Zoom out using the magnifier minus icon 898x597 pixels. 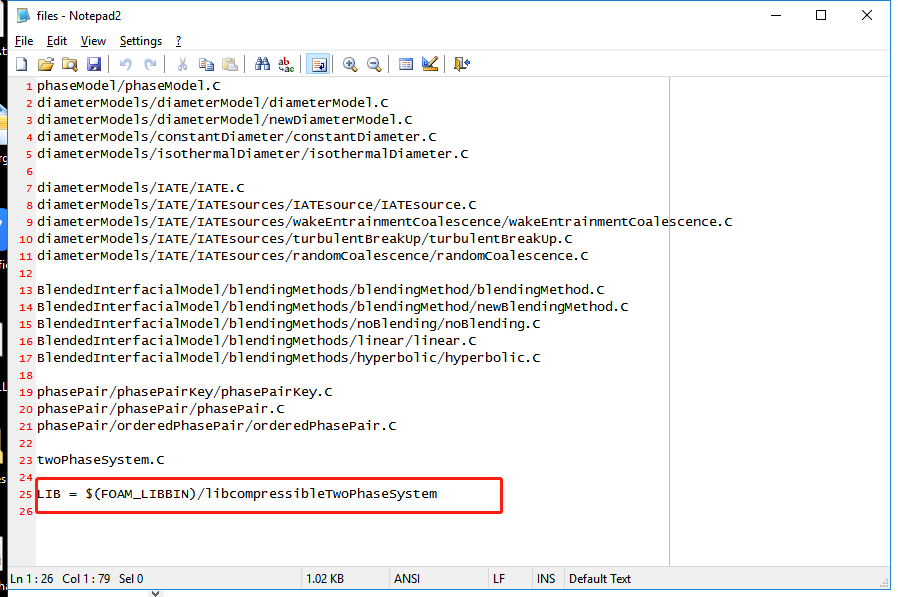tap(374, 64)
